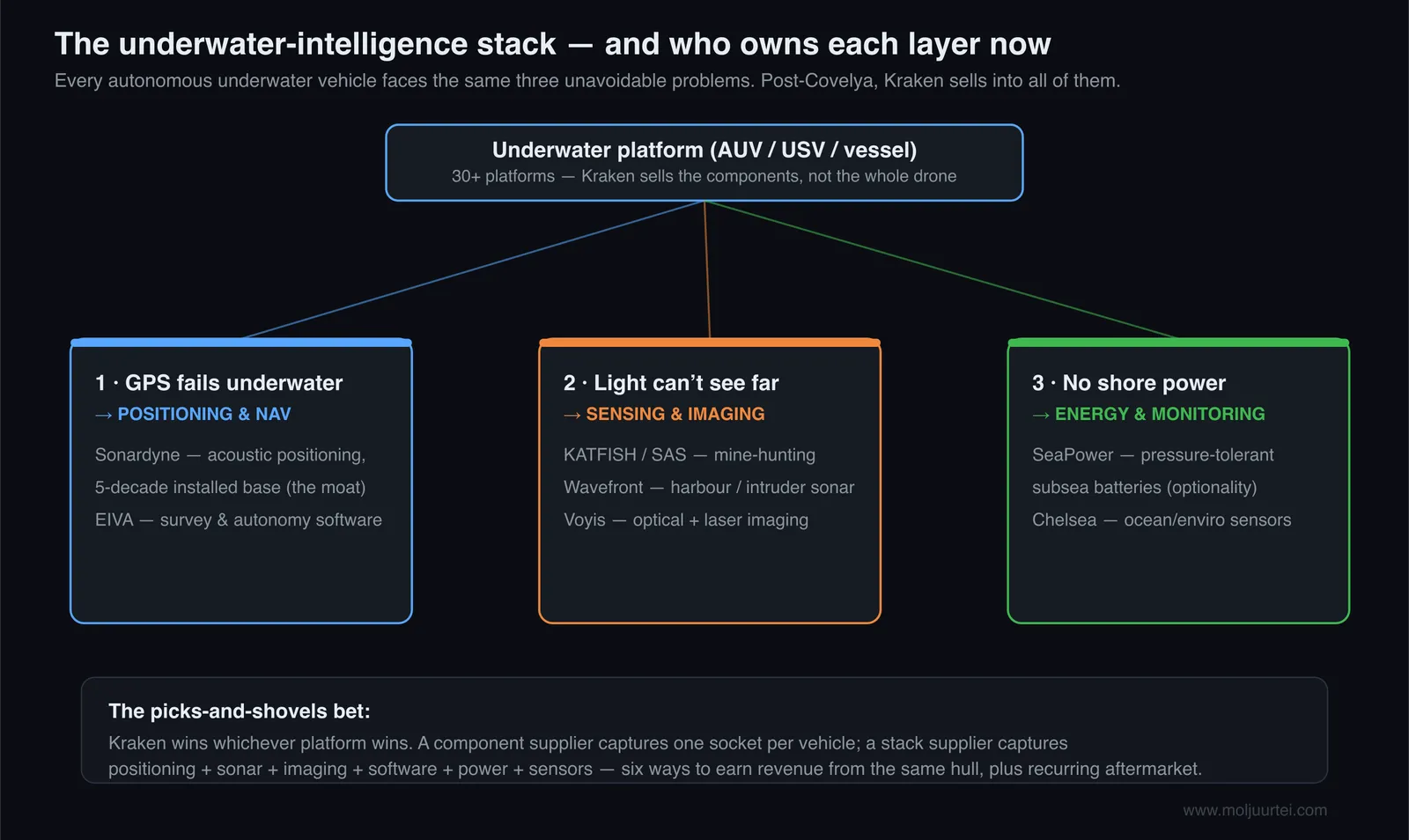Screen dimensions: 1409x840
Task: Click "The picks-and-shovels bet:" heading
Action: click(240, 711)
